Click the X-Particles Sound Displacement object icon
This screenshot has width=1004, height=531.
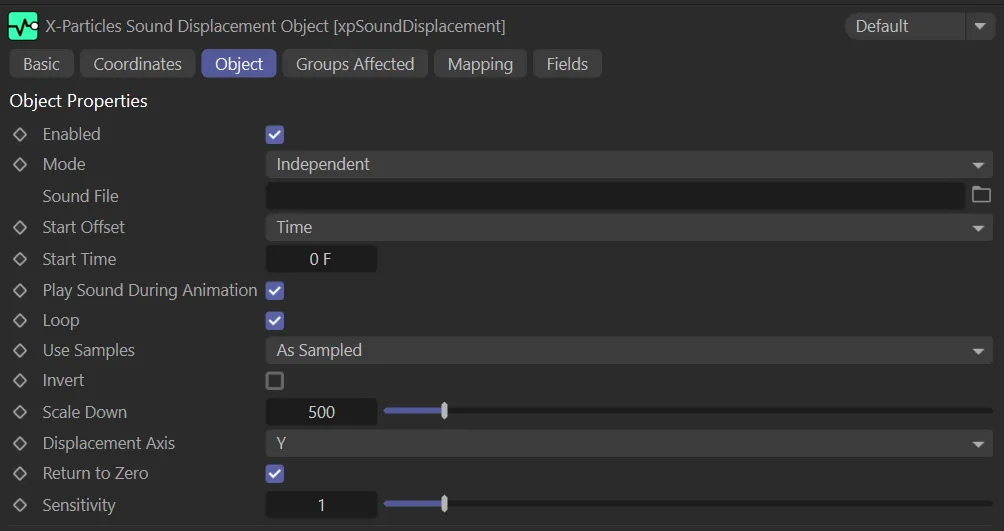point(23,25)
